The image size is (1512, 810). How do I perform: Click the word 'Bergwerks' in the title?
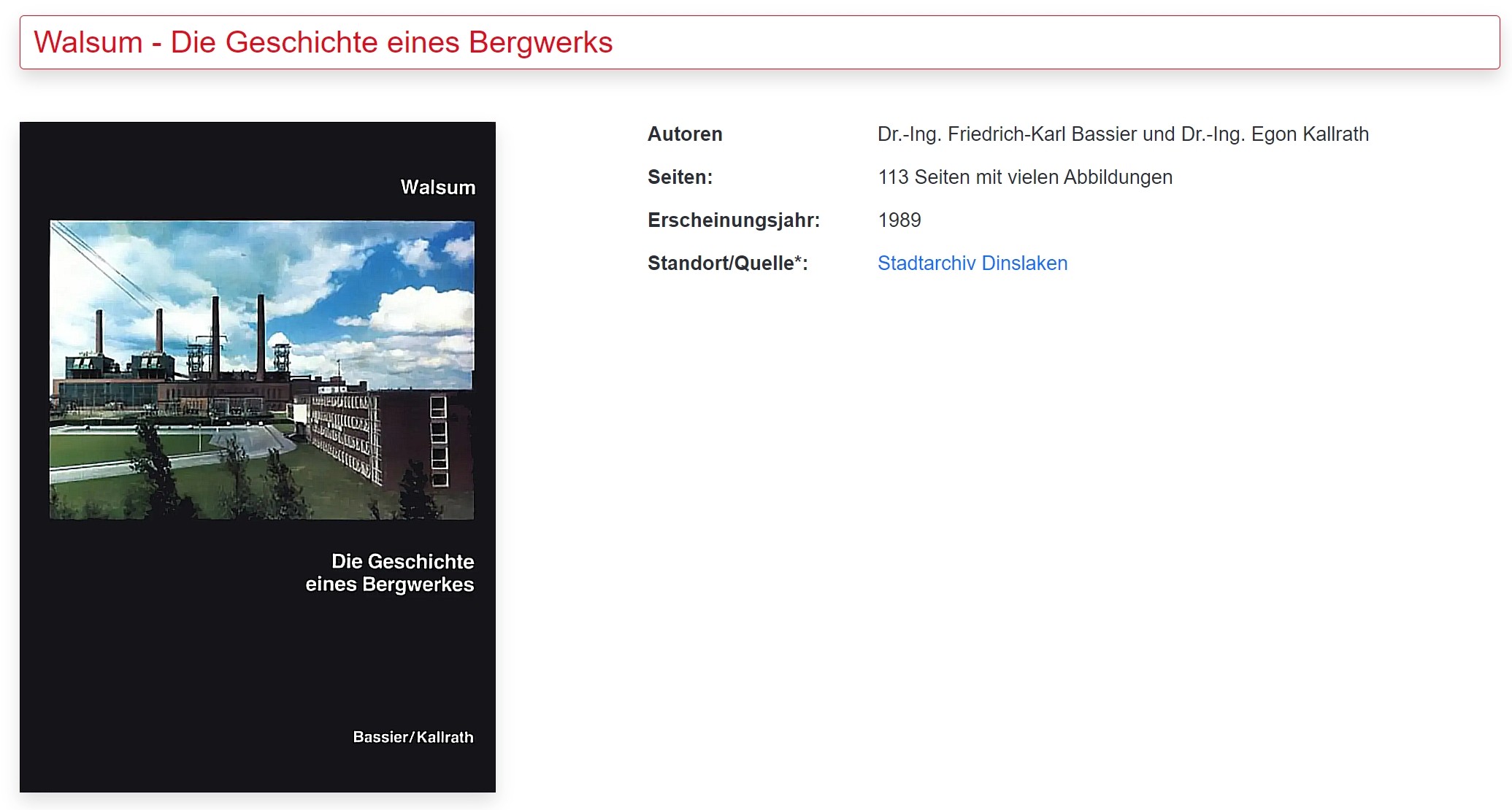click(x=540, y=42)
